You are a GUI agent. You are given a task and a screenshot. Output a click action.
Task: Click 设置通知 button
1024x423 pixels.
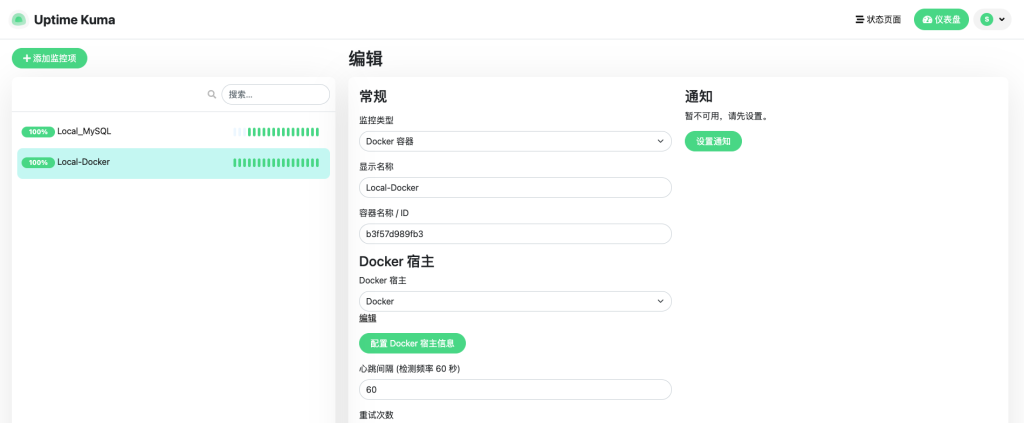tap(713, 141)
